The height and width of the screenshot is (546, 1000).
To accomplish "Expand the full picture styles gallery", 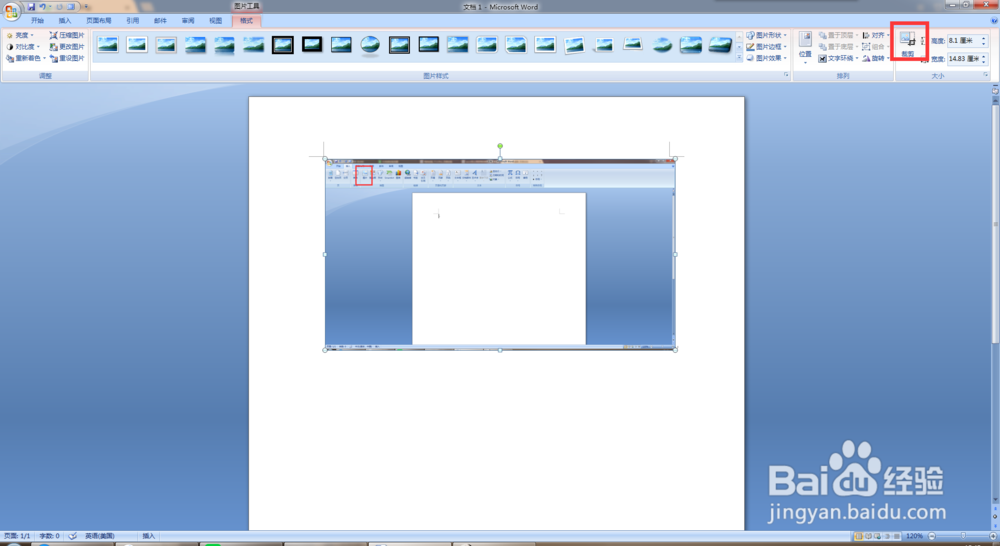I will click(739, 58).
